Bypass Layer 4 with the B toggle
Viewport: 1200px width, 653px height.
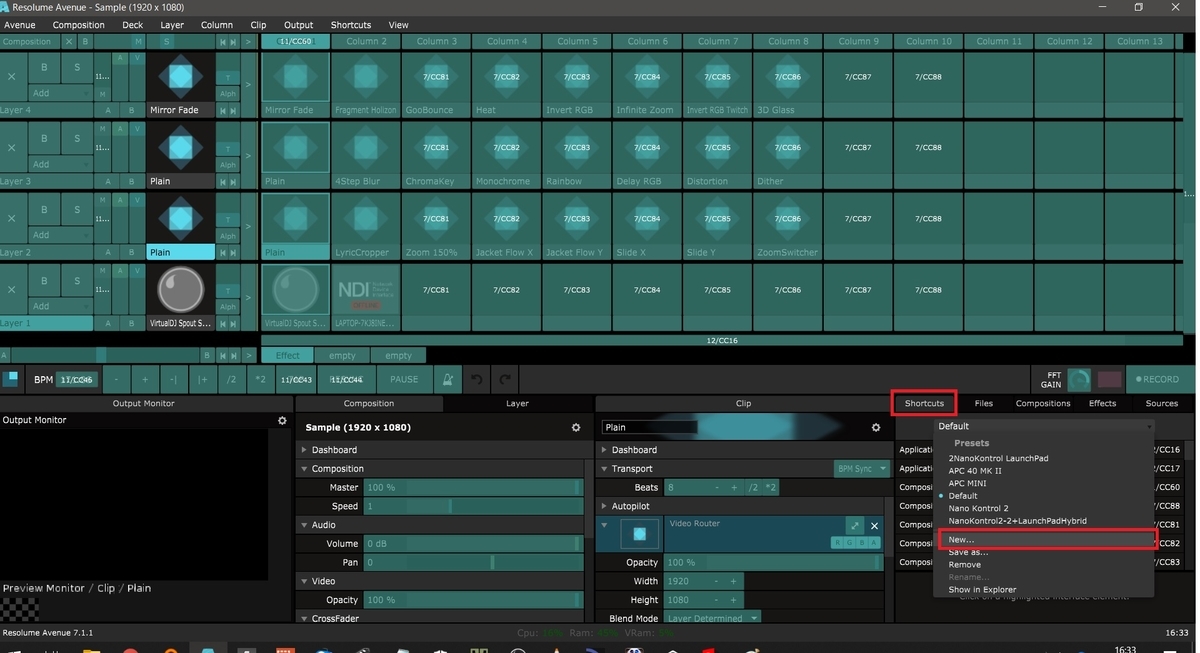[x=42, y=67]
